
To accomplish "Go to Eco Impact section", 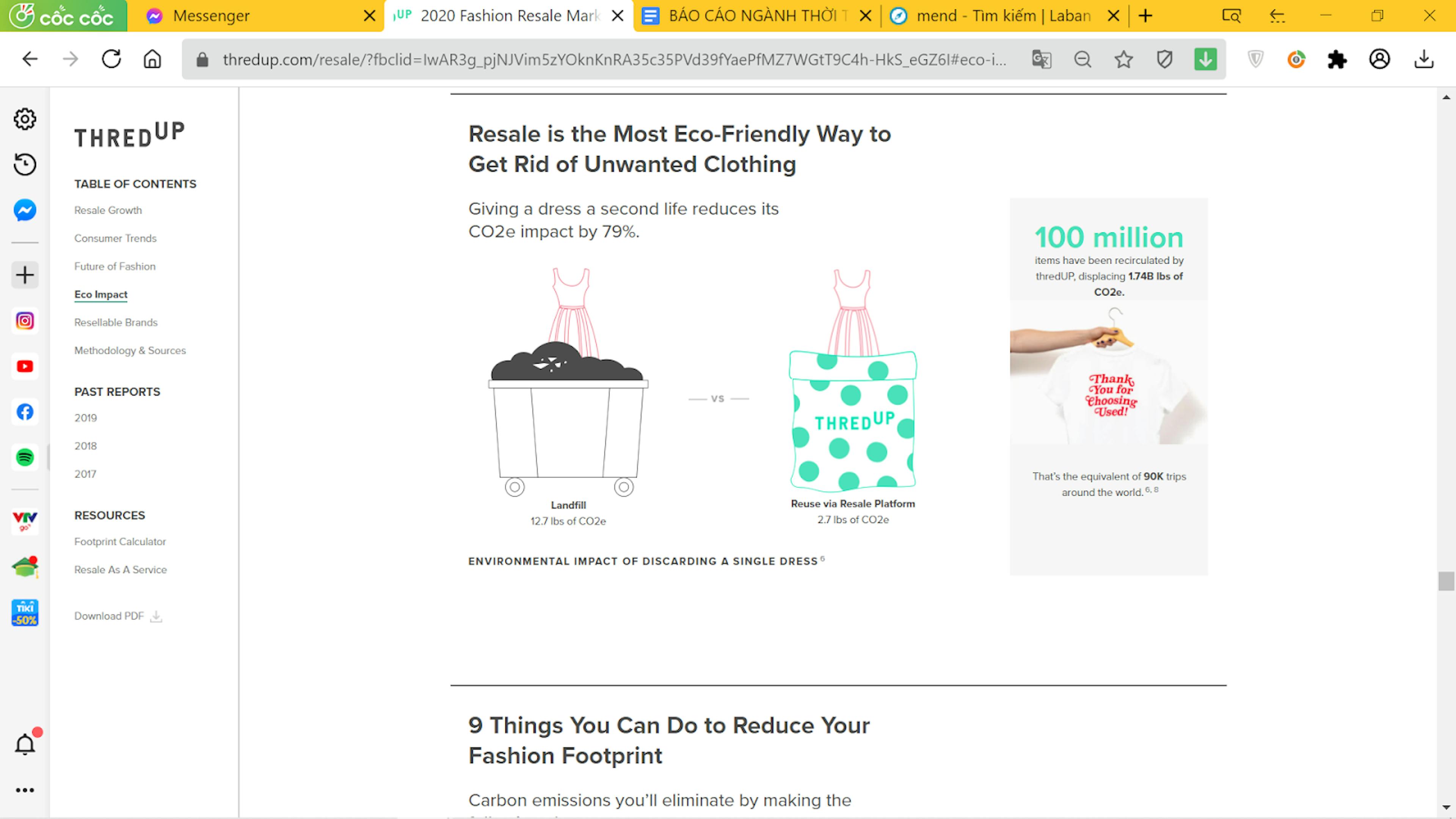I will click(x=100, y=295).
